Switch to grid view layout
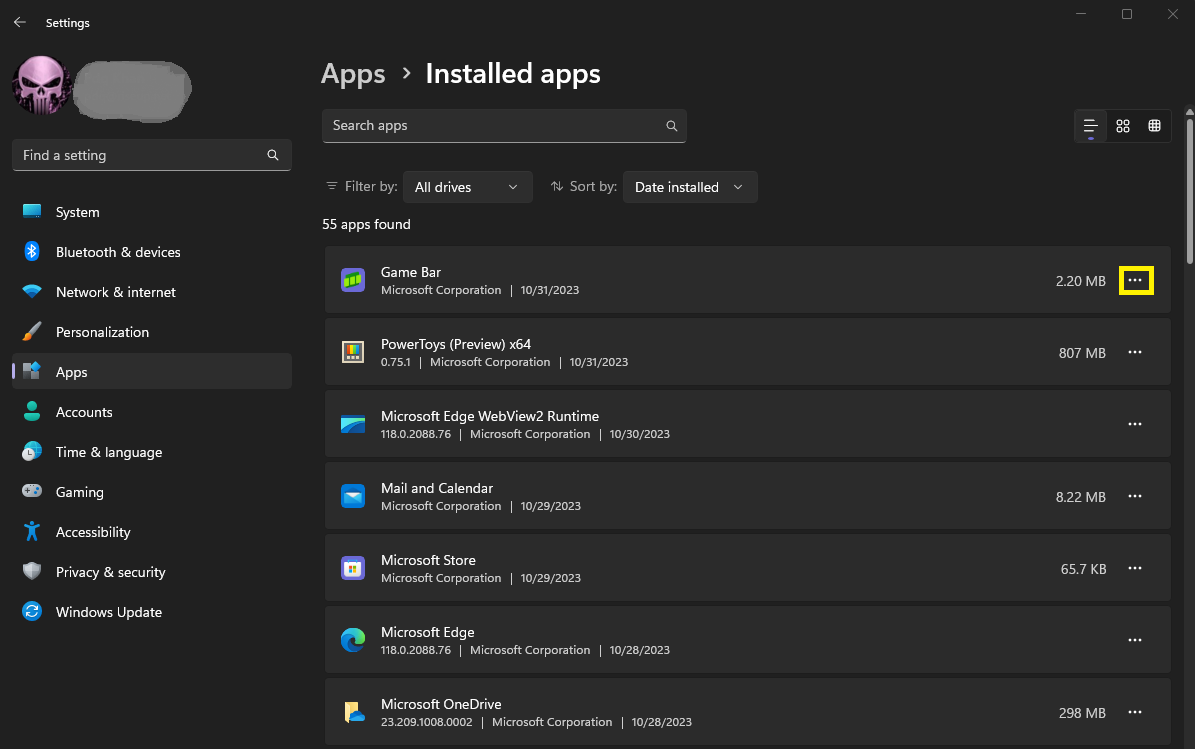 click(1123, 126)
